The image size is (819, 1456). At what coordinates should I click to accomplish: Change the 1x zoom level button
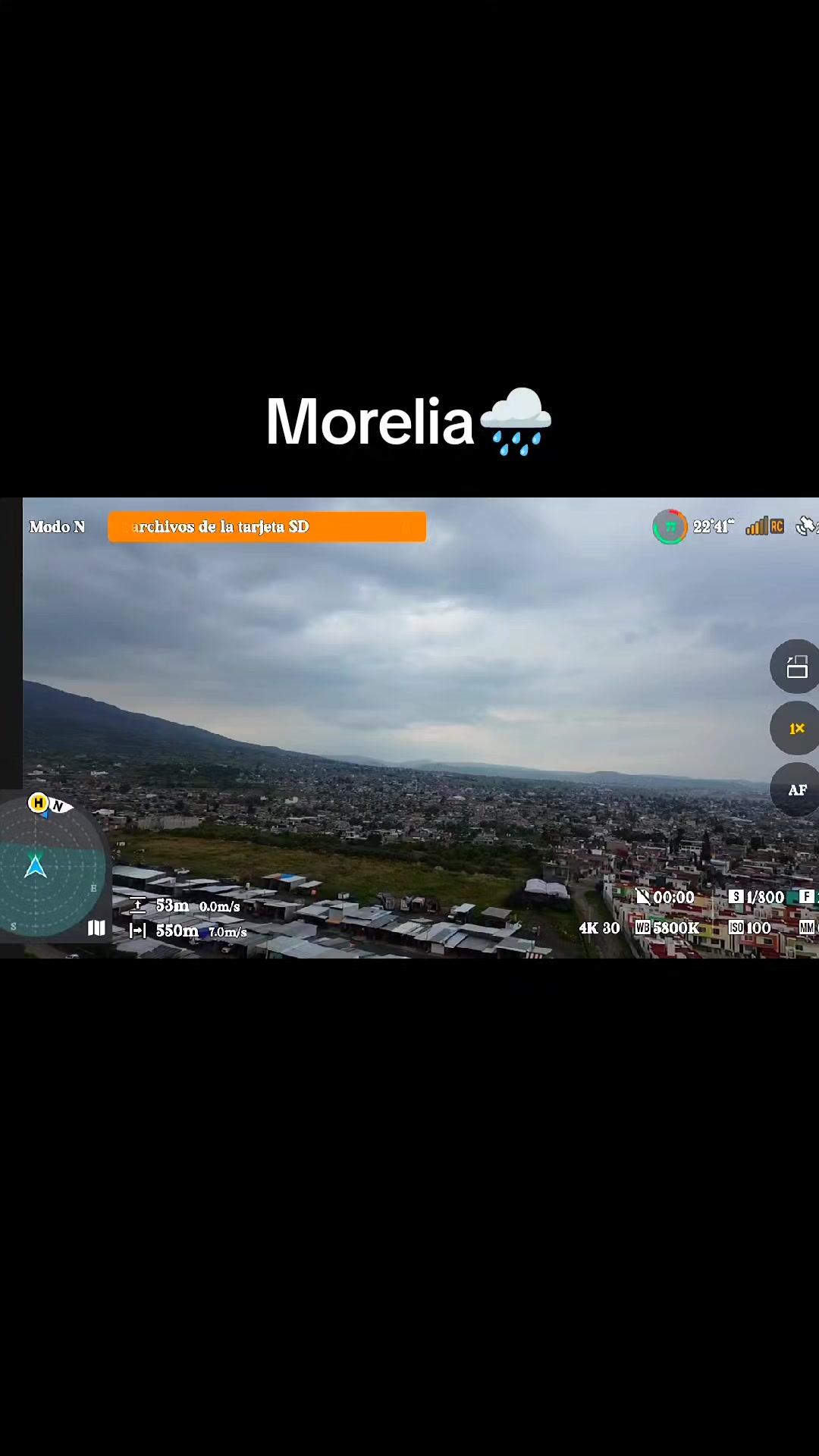click(x=796, y=729)
